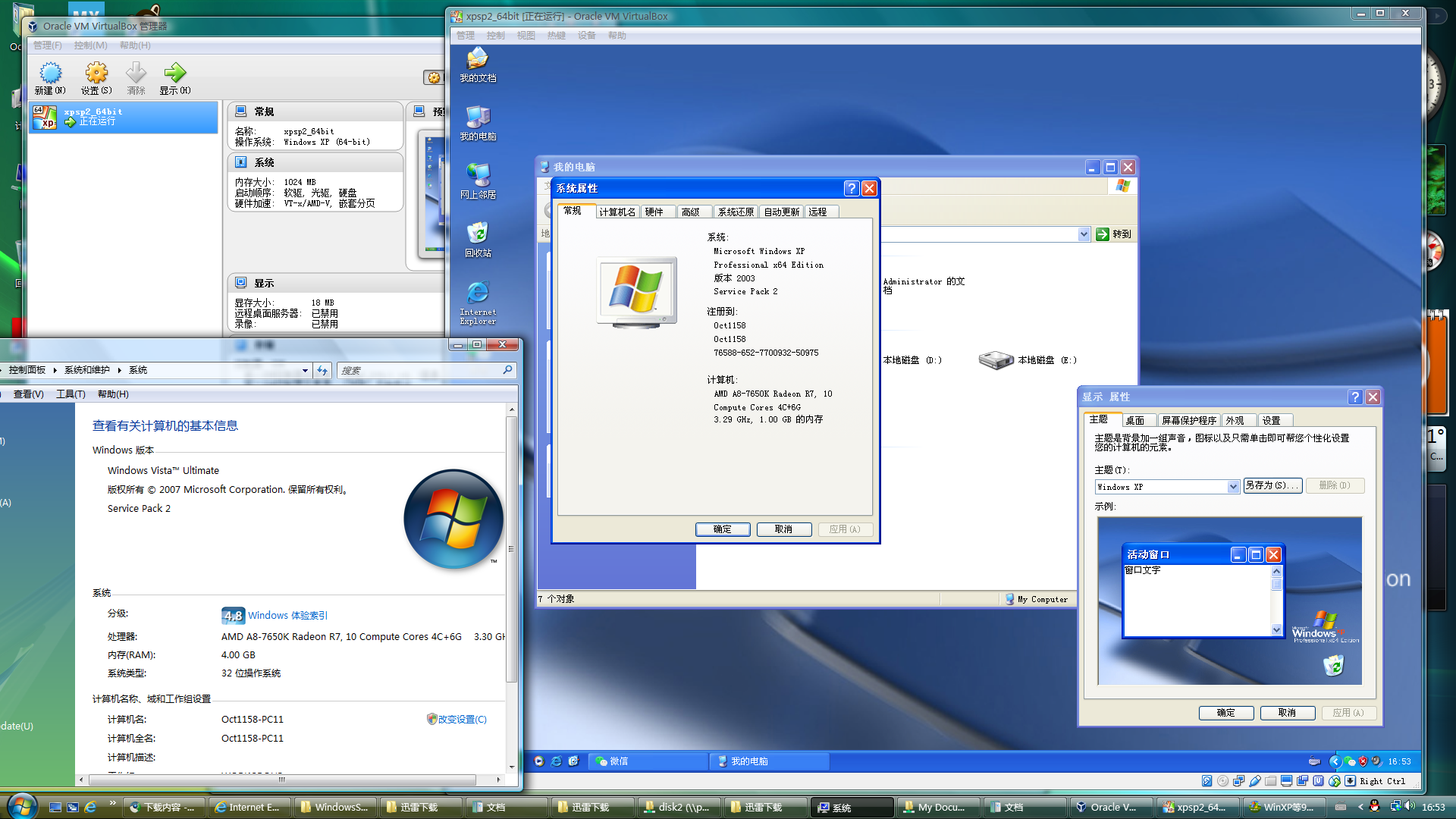Click Show Desktop icon in Vista quick launch
Screen dimensions: 1456x819
pyautogui.click(x=55, y=808)
